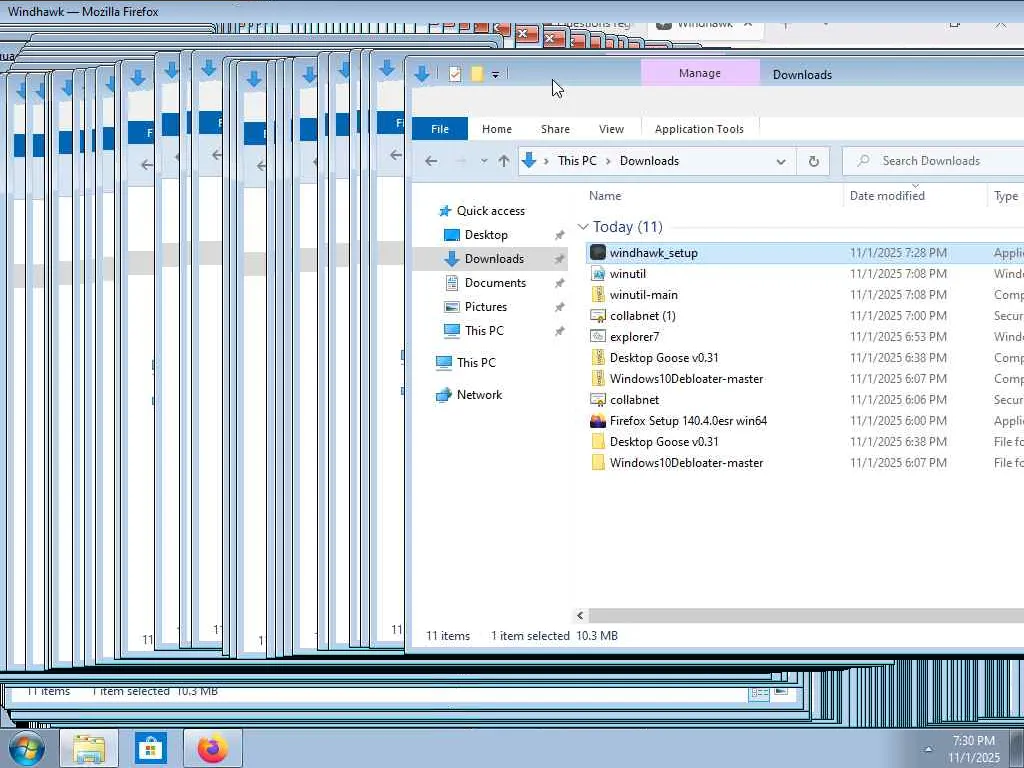Click the explorer7 file icon
The width and height of the screenshot is (1024, 768).
[598, 336]
